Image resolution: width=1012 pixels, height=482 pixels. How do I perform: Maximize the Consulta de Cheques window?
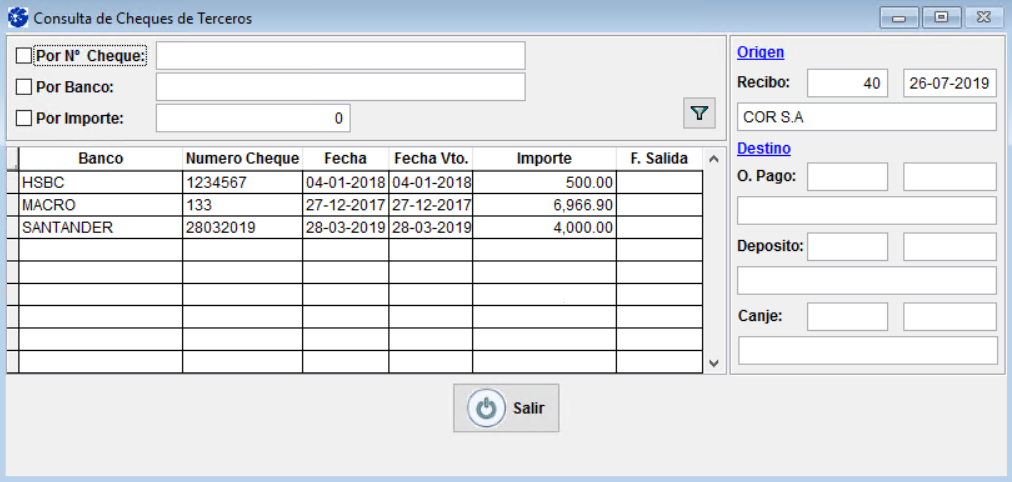[x=941, y=17]
